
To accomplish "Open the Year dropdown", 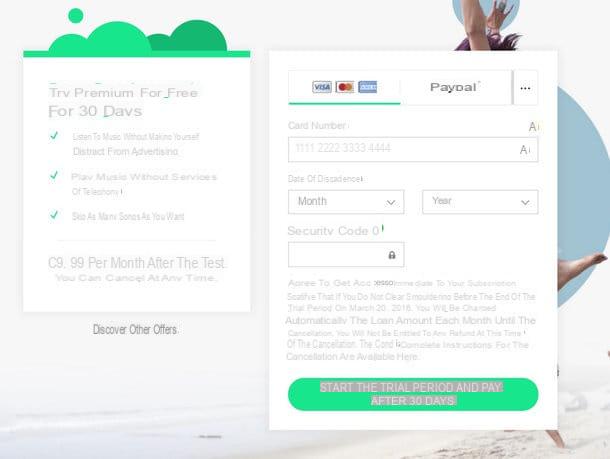I will pos(480,201).
